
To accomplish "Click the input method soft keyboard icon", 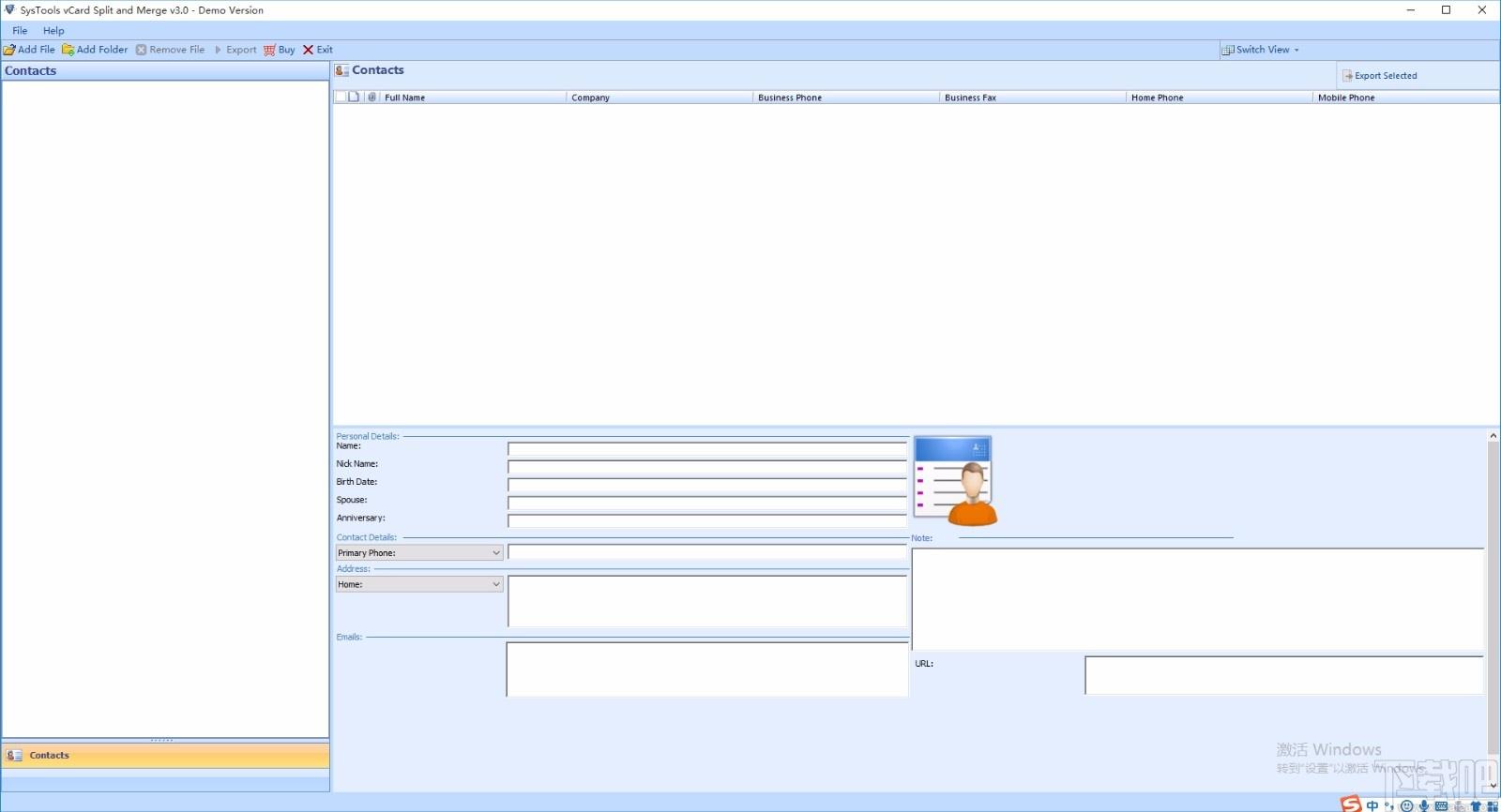I will tap(1441, 805).
